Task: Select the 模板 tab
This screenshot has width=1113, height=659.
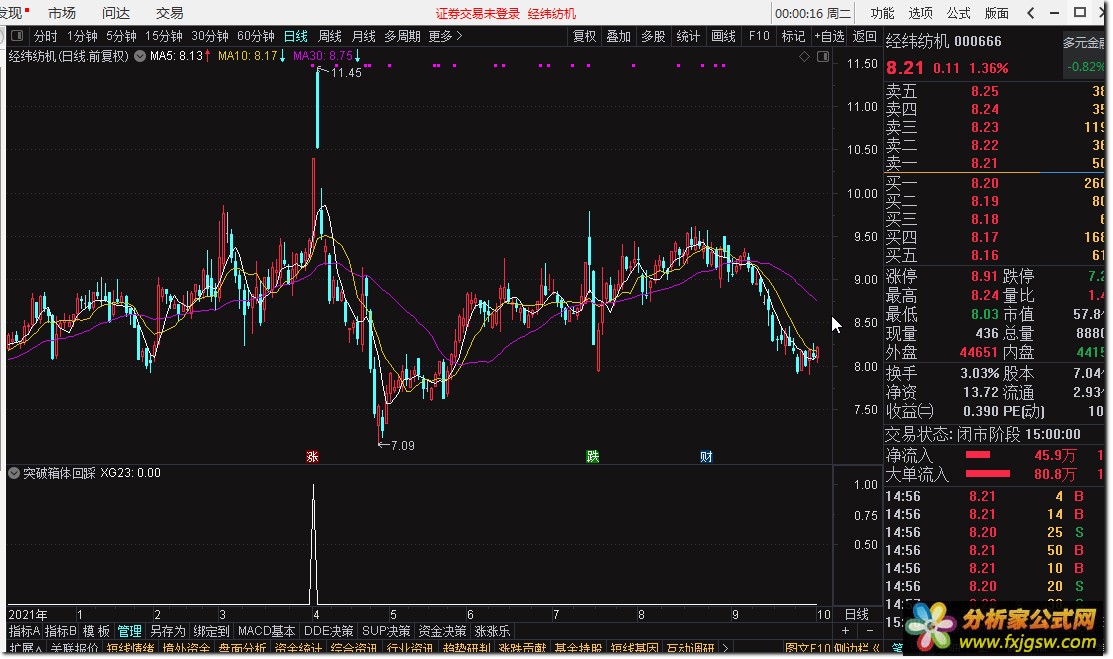Action: point(97,631)
